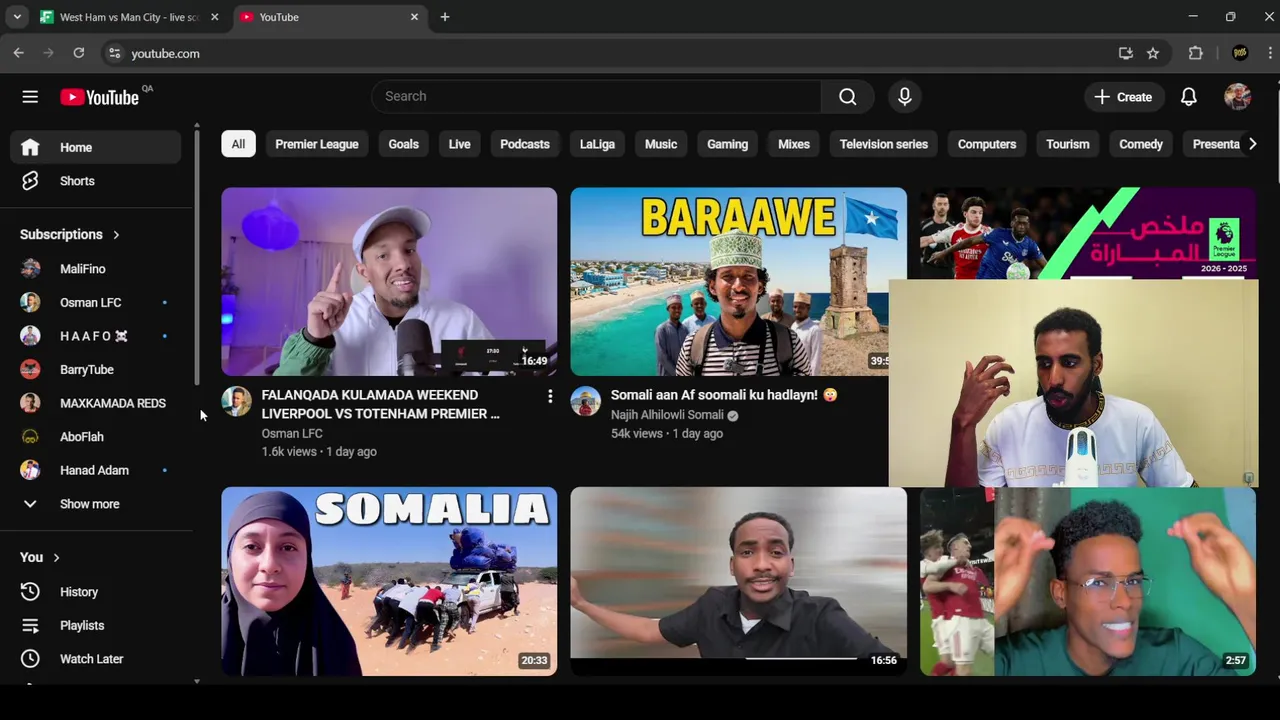Select the Gaming chip

728,144
